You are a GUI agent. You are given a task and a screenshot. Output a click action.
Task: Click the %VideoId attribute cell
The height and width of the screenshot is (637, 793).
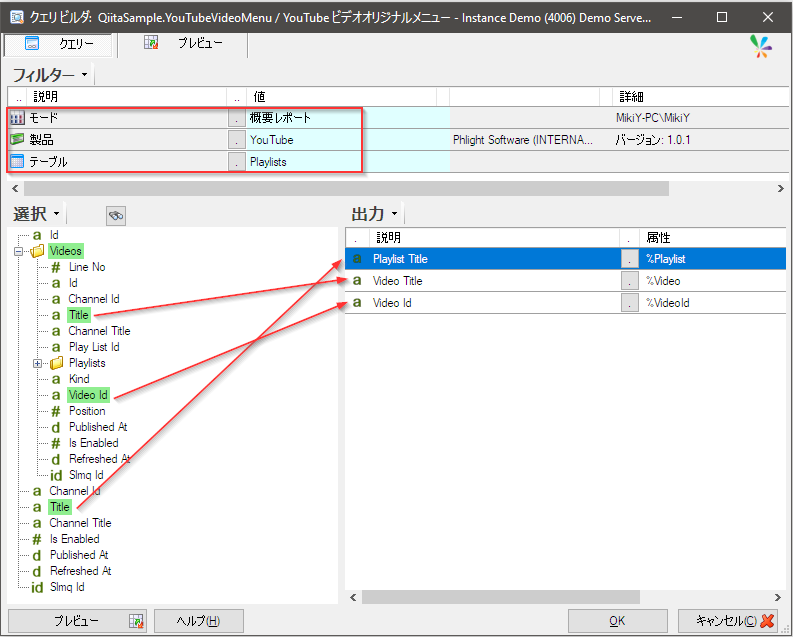(713, 303)
